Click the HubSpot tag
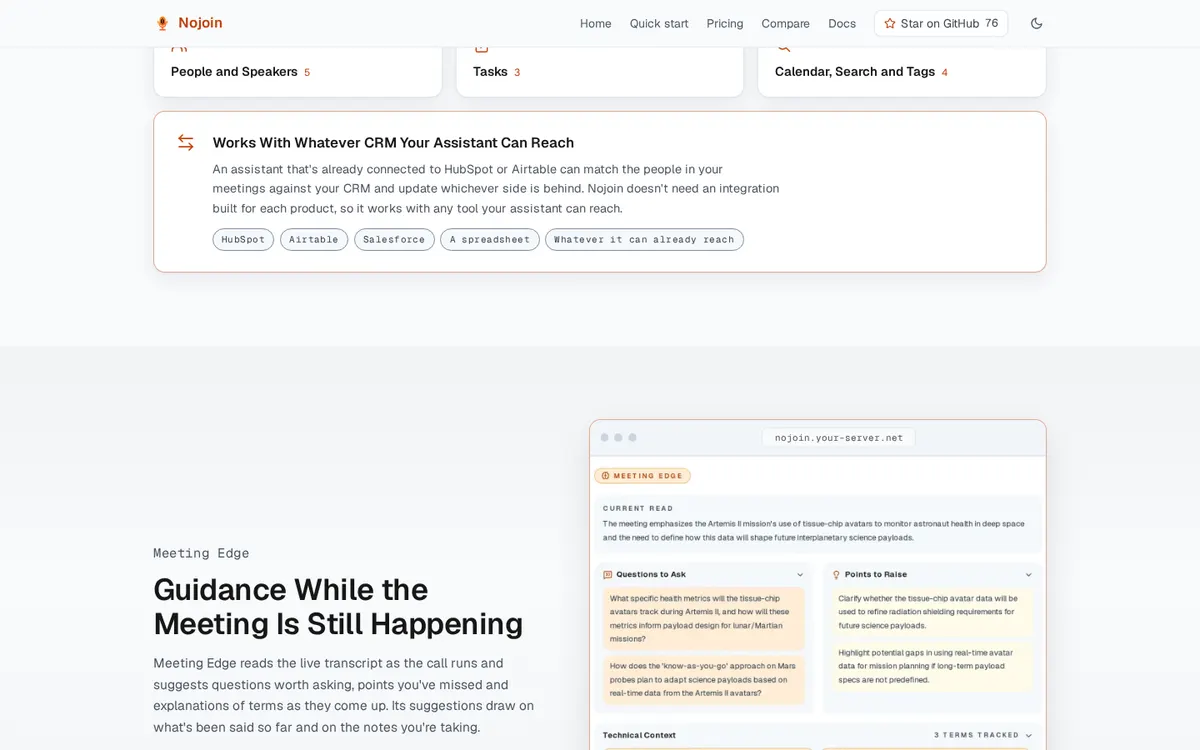This screenshot has width=1200, height=750. [x=243, y=239]
